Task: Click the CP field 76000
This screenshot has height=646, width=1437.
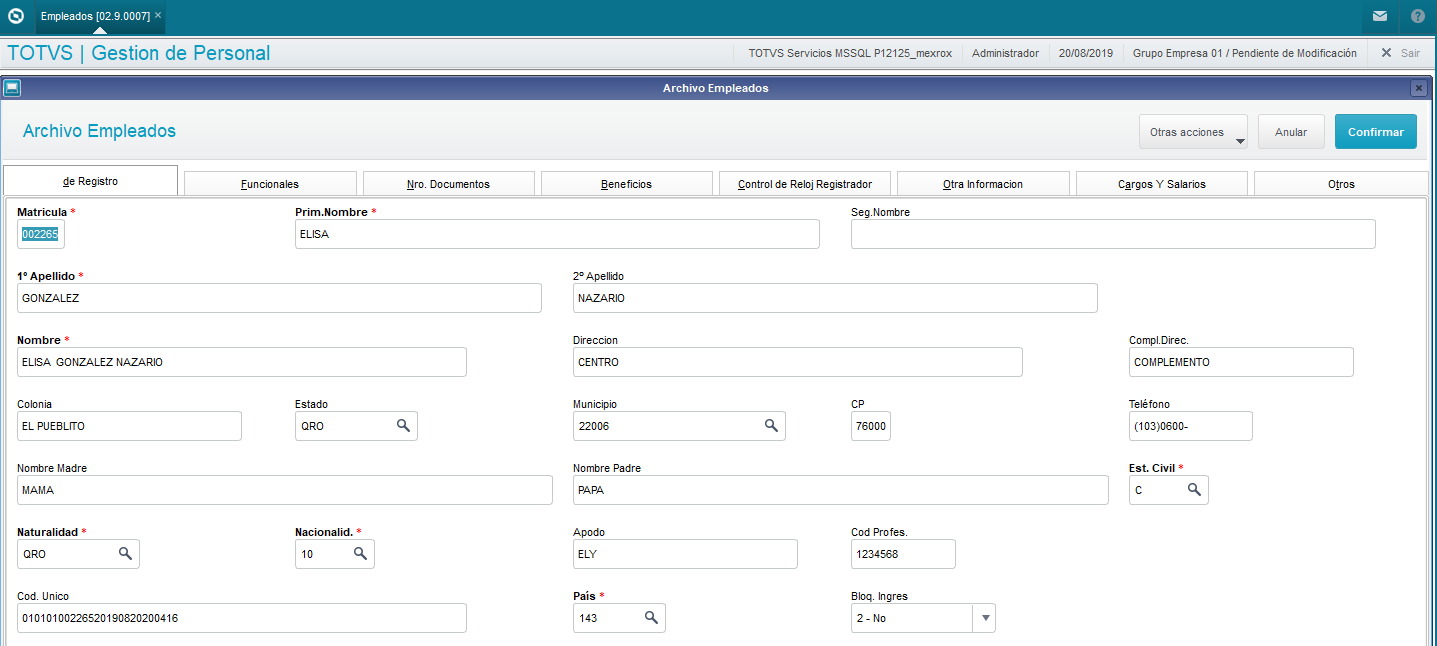Action: (x=870, y=426)
